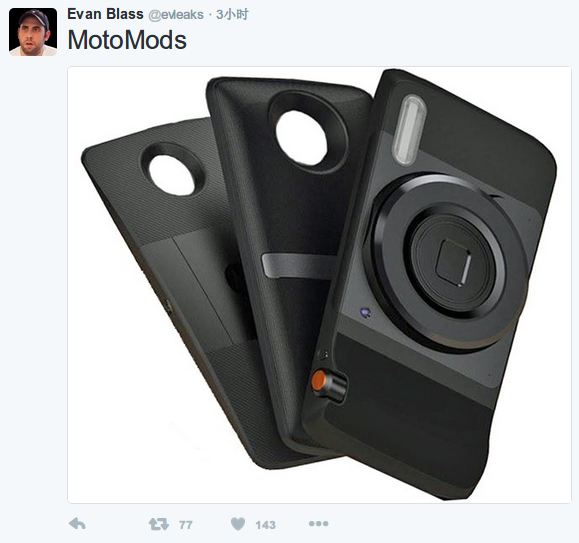Viewport: 579px width, 543px height.
Task: Click the orange shutter button in image
Action: click(319, 380)
